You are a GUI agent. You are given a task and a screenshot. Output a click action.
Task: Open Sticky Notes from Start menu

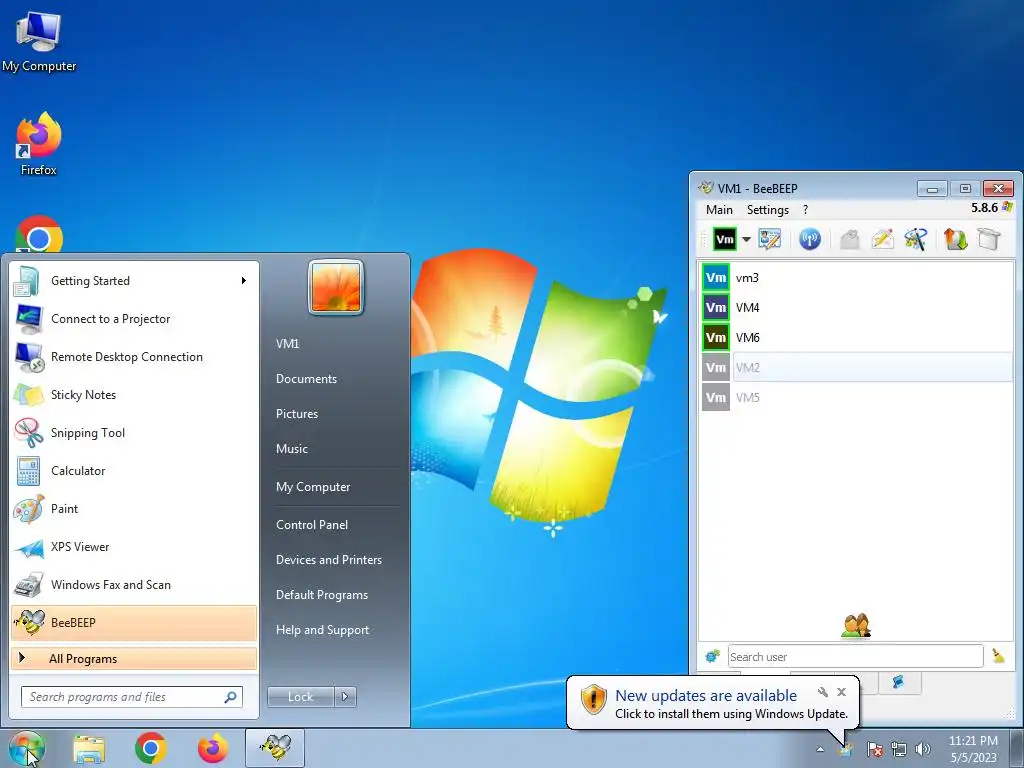click(x=134, y=394)
